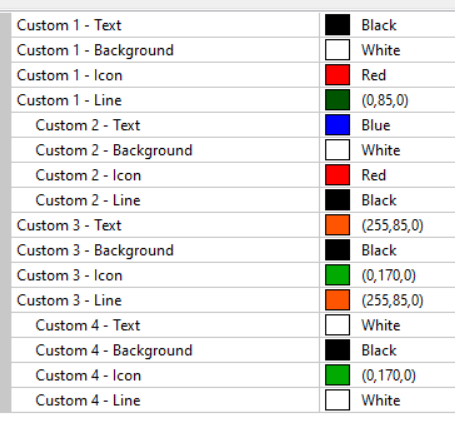Click the (0,85,0) value of Custom 1 - Line
The image size is (455, 421).
pos(385,100)
